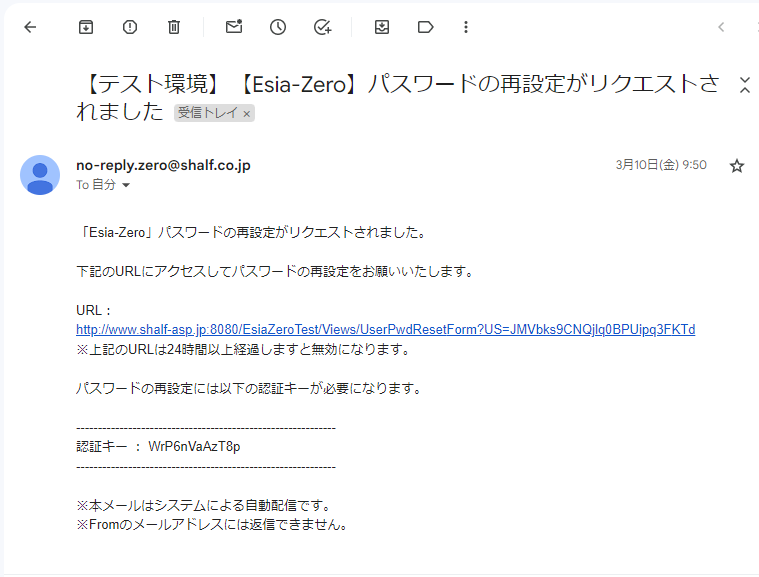Delete this email with trash icon
The image size is (759, 577).
tap(174, 27)
